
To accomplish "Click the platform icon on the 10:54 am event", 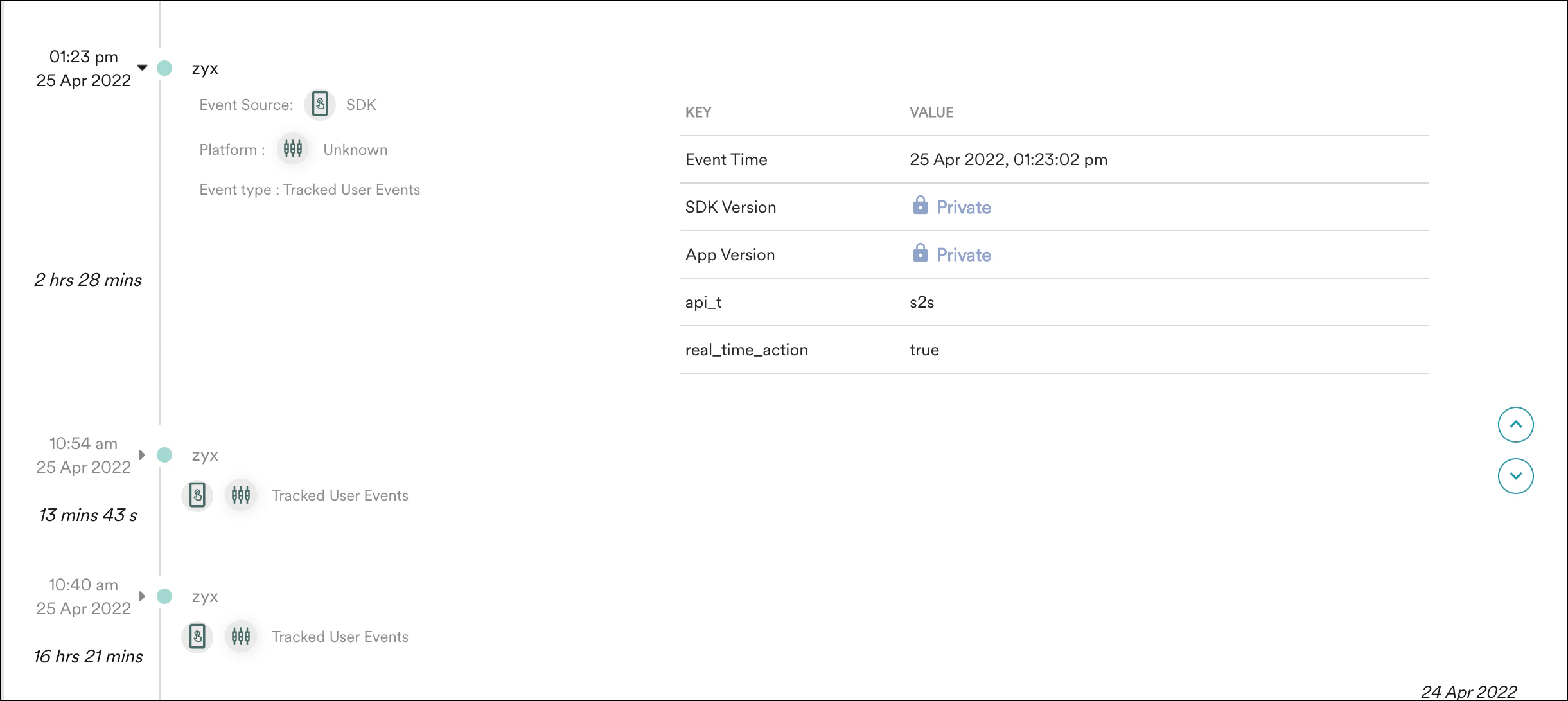I will pyautogui.click(x=241, y=495).
